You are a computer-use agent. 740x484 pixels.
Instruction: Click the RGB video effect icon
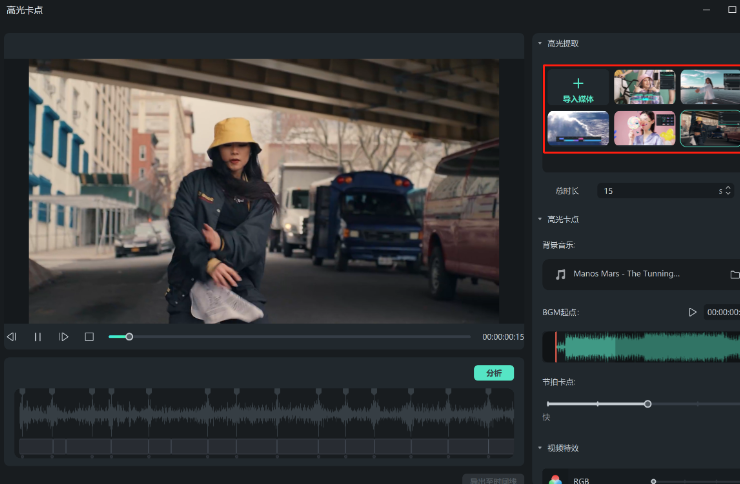(556, 480)
